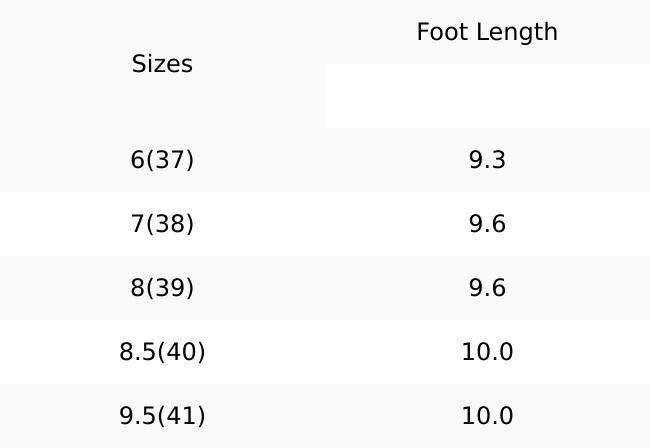Click foot length 10.0 for size 9.5(41)

click(487, 416)
